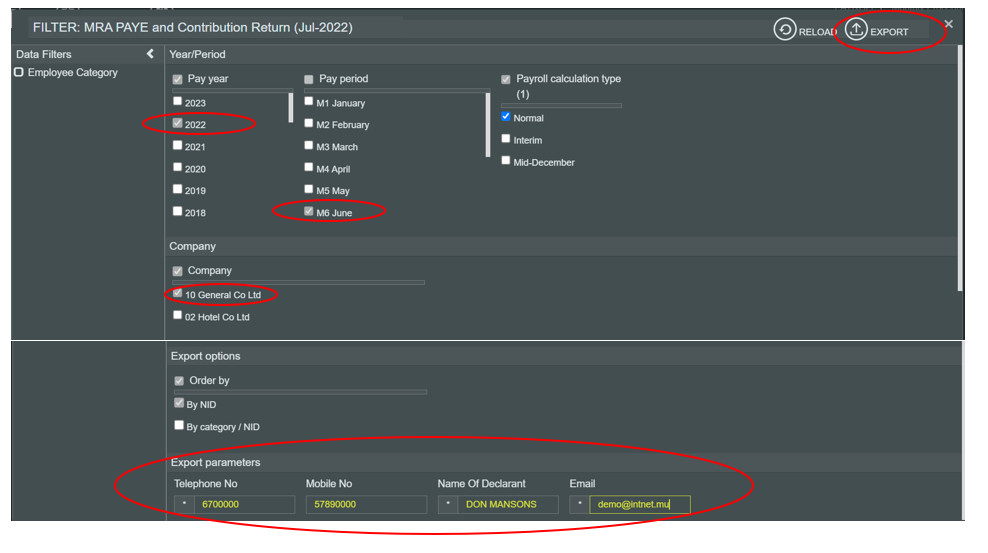Screen dimensions: 988x553
Task: Tick the M1 January pay period
Action: (x=310, y=102)
